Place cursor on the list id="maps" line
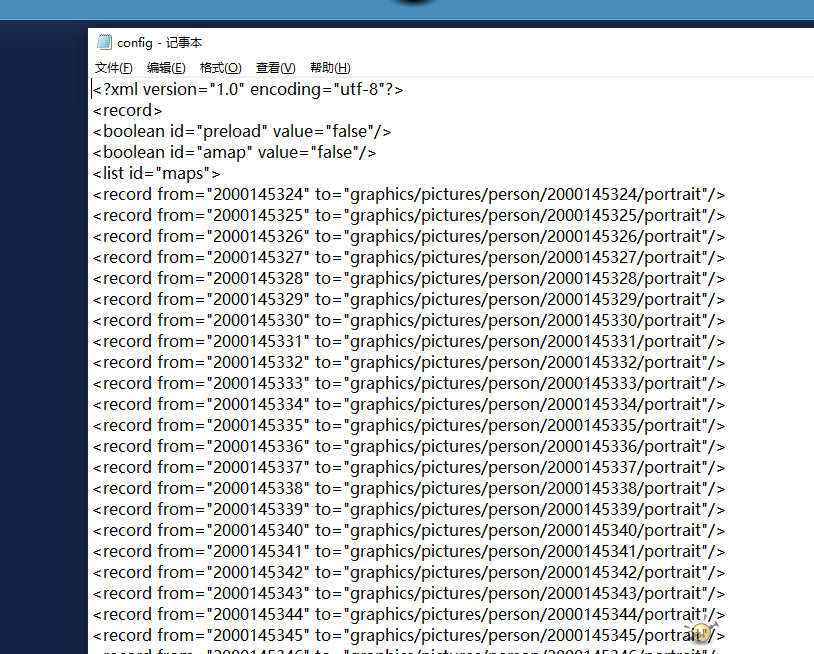 [156, 174]
